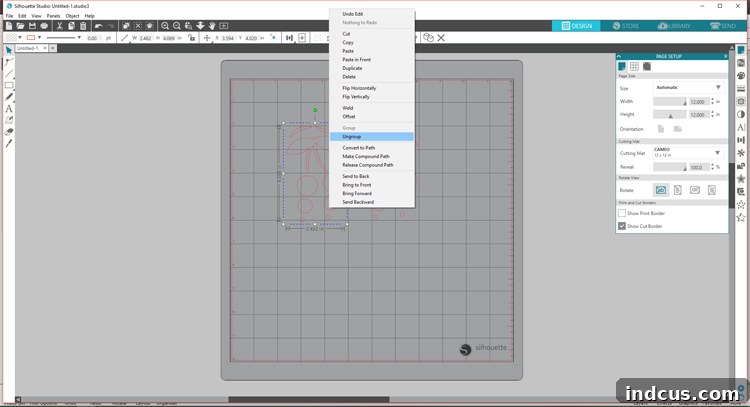
Task: Select the first rotate view option
Action: (661, 190)
